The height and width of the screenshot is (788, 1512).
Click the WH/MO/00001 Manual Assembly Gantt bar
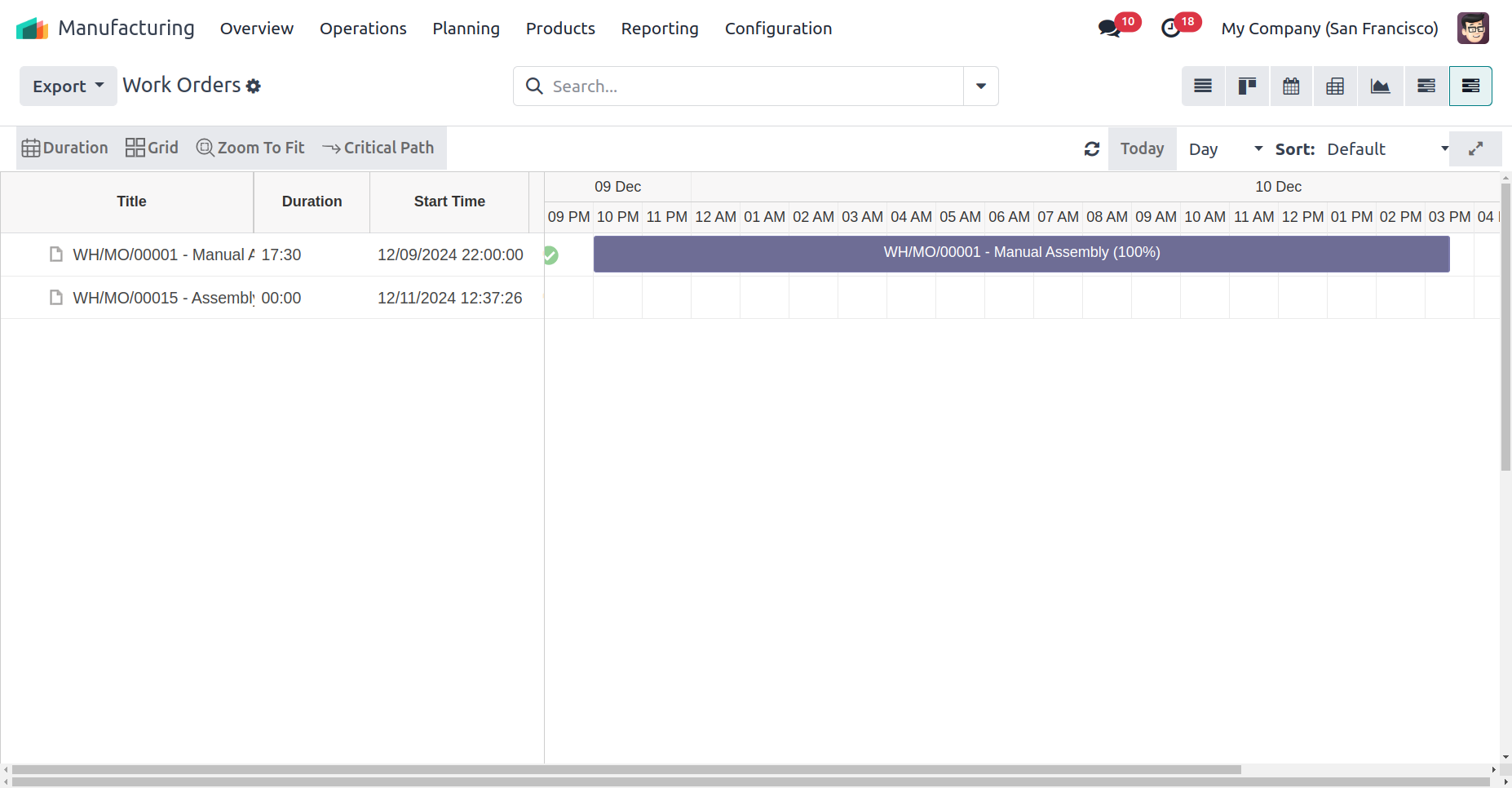pos(1021,254)
